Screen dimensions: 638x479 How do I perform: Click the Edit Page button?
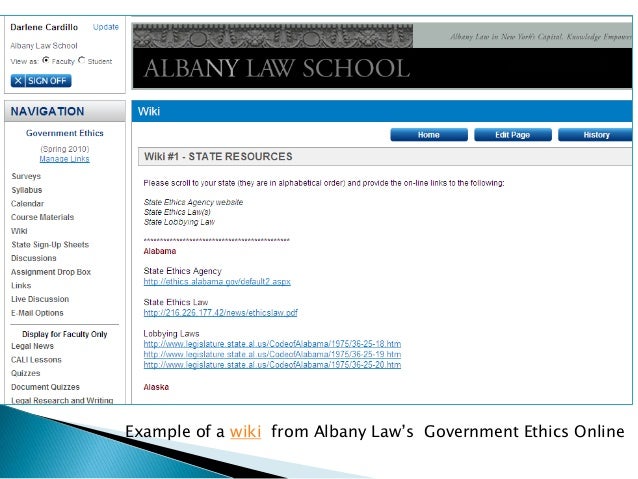pyautogui.click(x=513, y=135)
